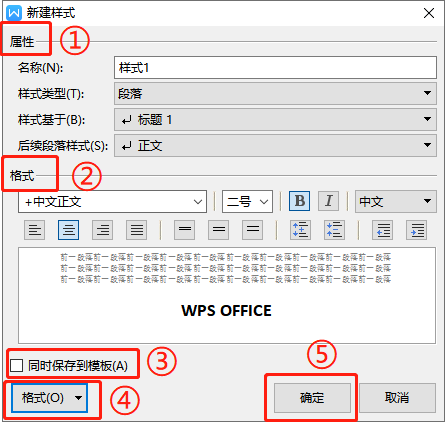
Task: Decrease indent icon
Action: [383, 230]
